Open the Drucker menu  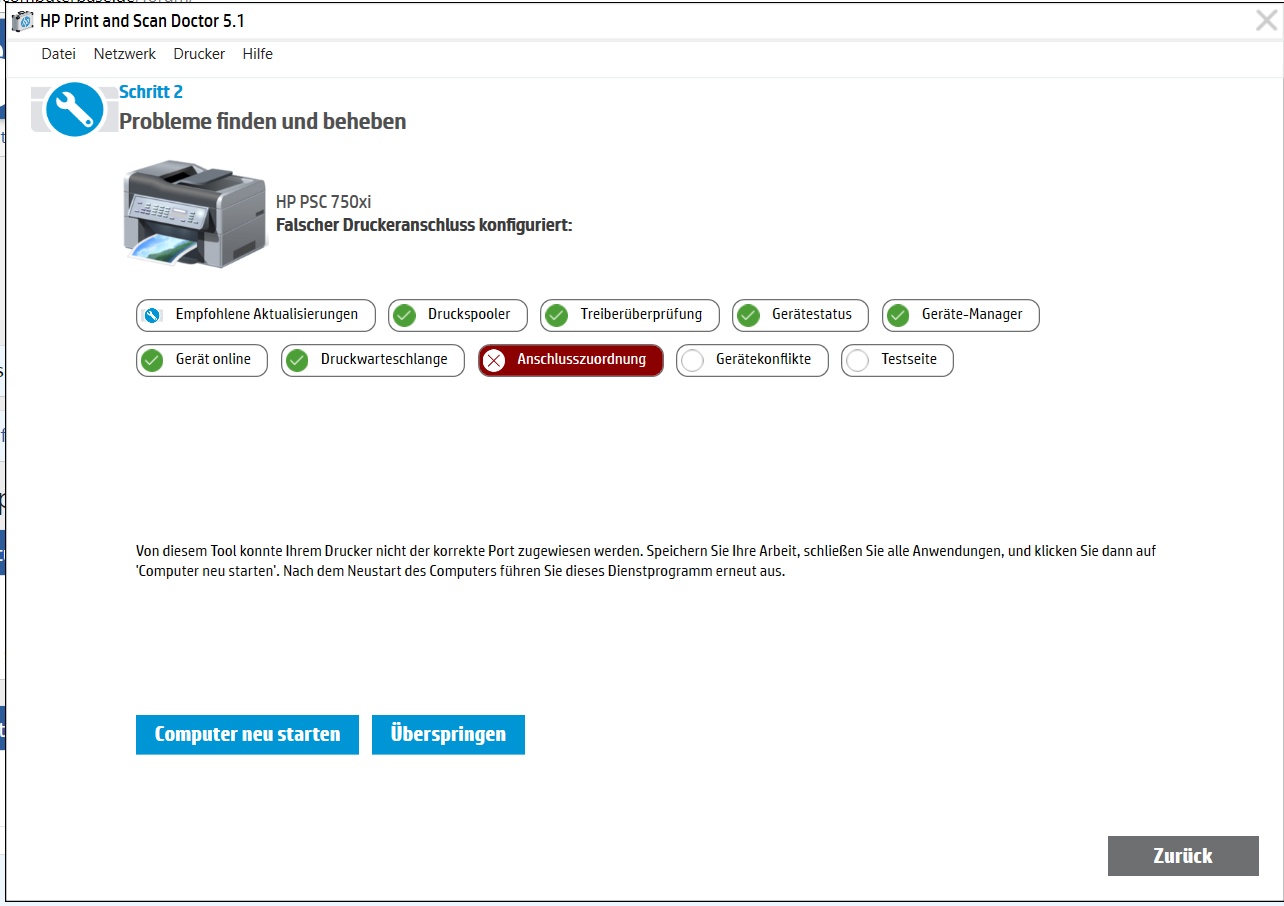click(x=199, y=54)
